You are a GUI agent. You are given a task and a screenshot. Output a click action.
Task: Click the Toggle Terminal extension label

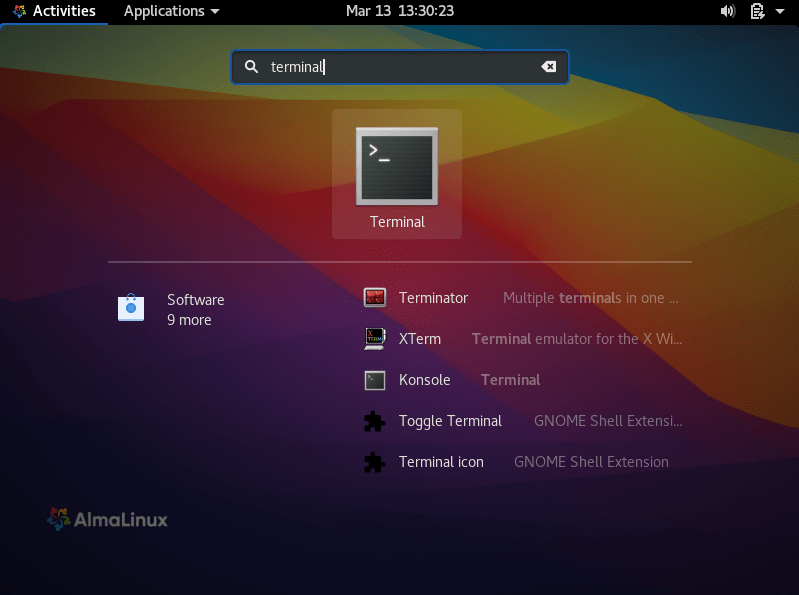coord(450,421)
